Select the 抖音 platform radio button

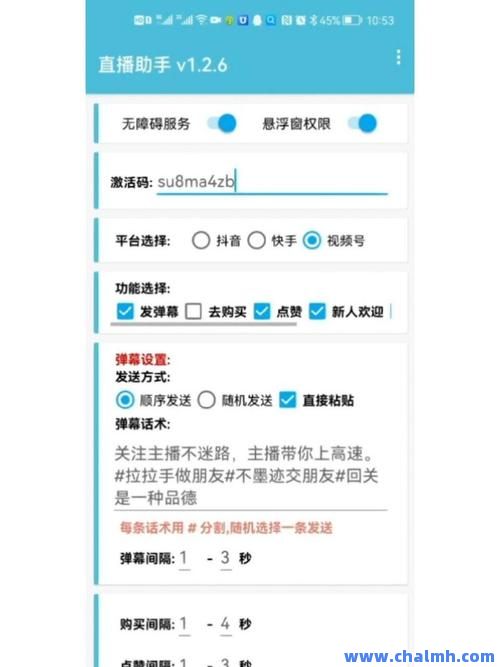coord(201,240)
